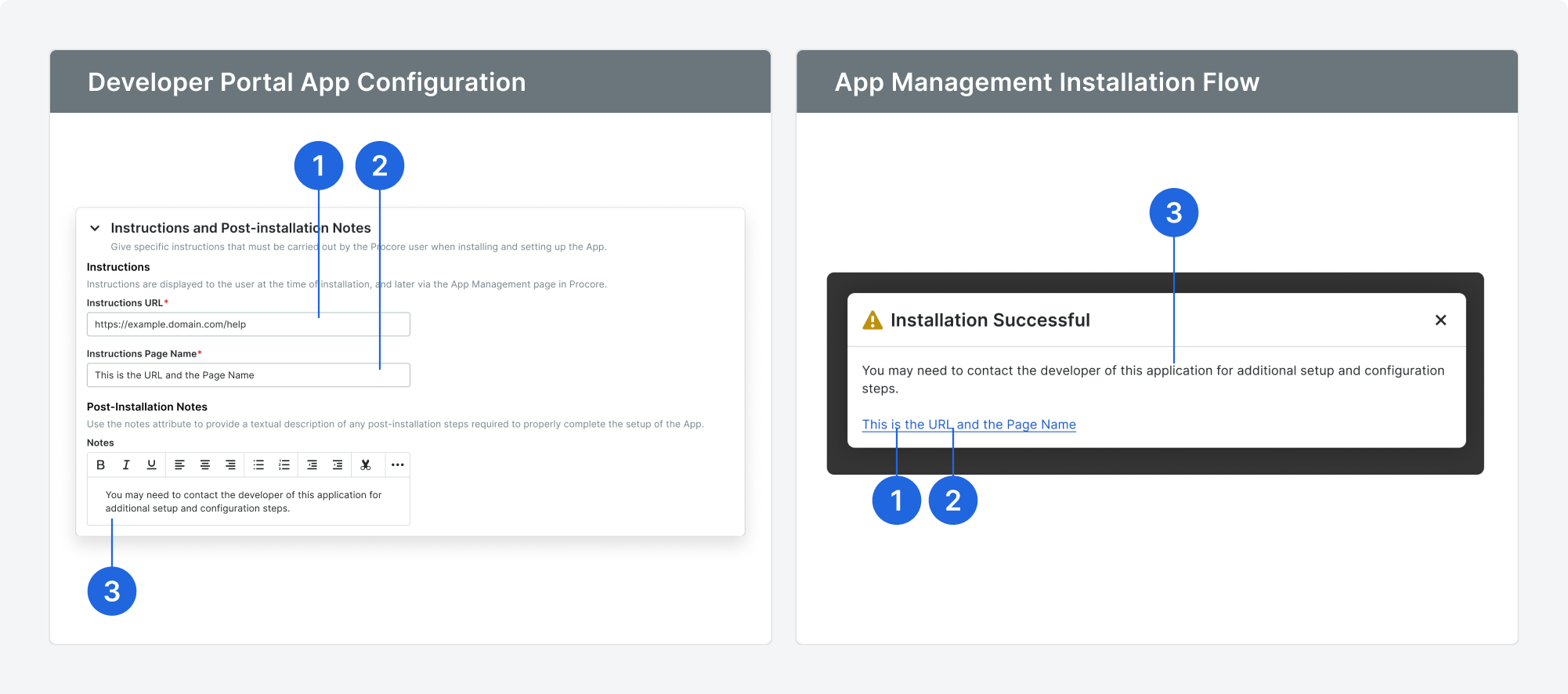This screenshot has height=694, width=1568.
Task: Click the 'Instructions Page Name' field label
Action: (142, 354)
